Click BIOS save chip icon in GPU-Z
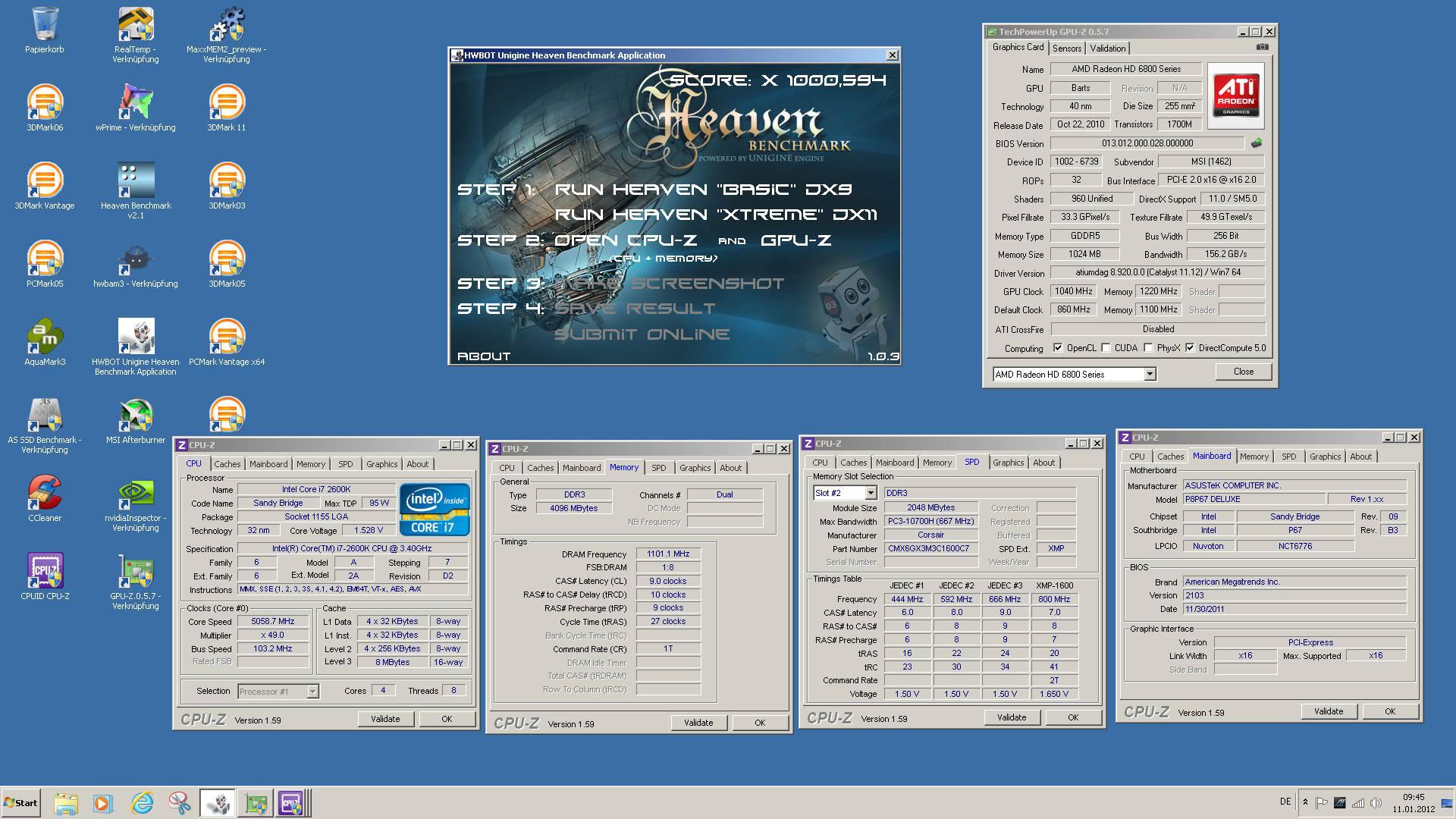Image resolution: width=1456 pixels, height=819 pixels. (x=1257, y=143)
